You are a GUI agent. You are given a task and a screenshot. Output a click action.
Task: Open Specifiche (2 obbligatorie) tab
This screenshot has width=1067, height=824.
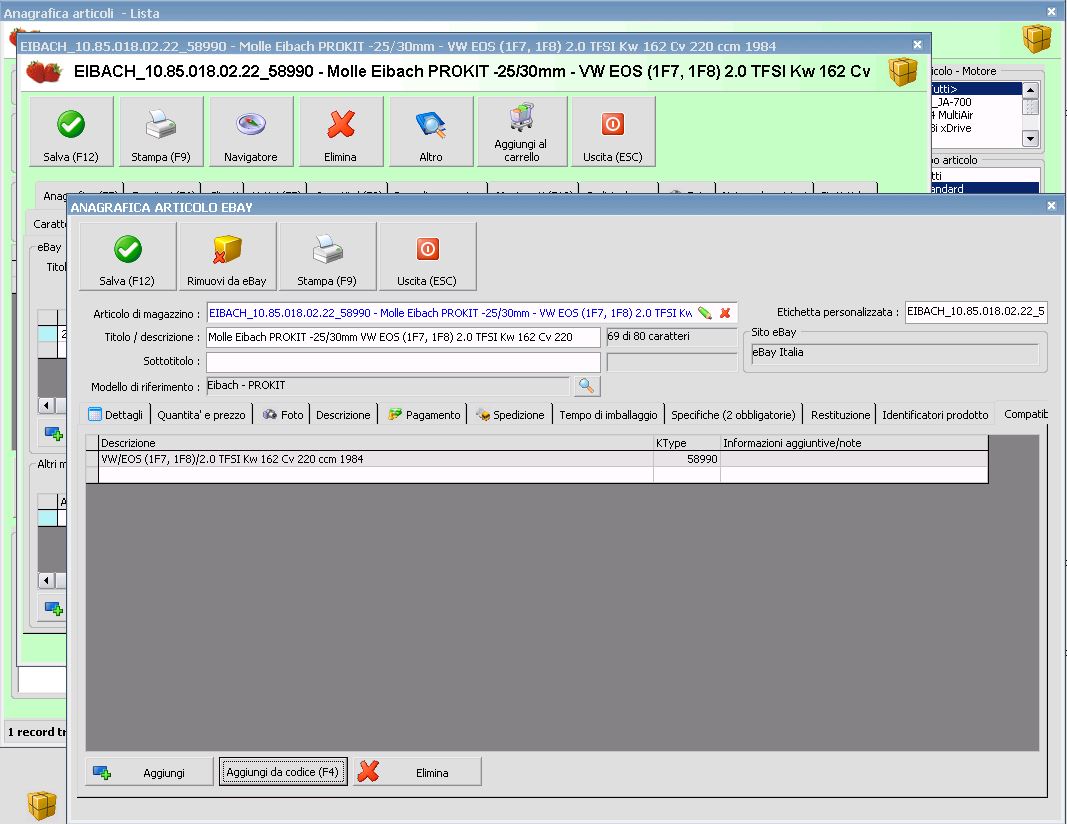[733, 414]
